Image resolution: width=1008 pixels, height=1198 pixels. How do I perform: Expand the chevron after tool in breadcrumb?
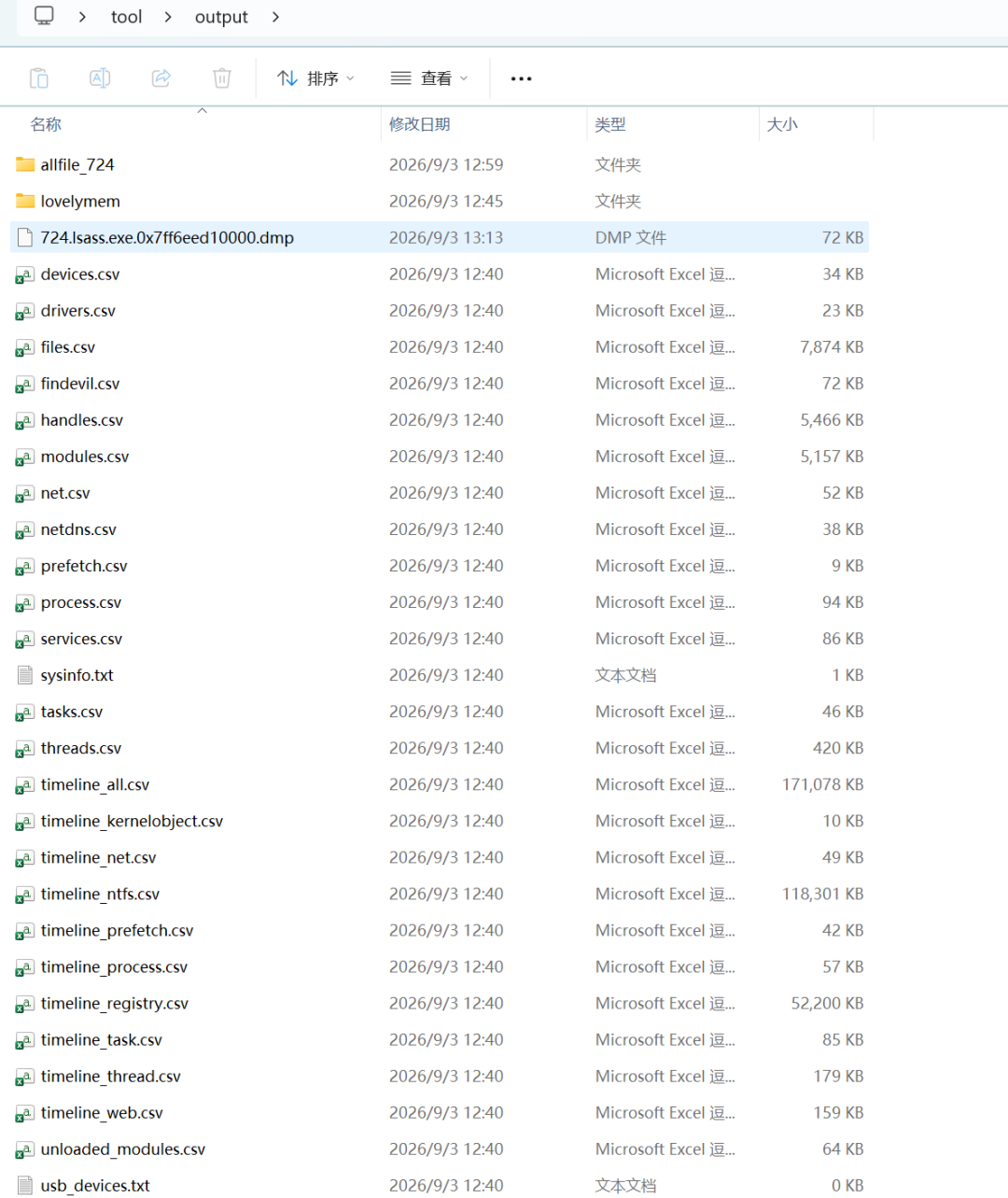pos(168,17)
